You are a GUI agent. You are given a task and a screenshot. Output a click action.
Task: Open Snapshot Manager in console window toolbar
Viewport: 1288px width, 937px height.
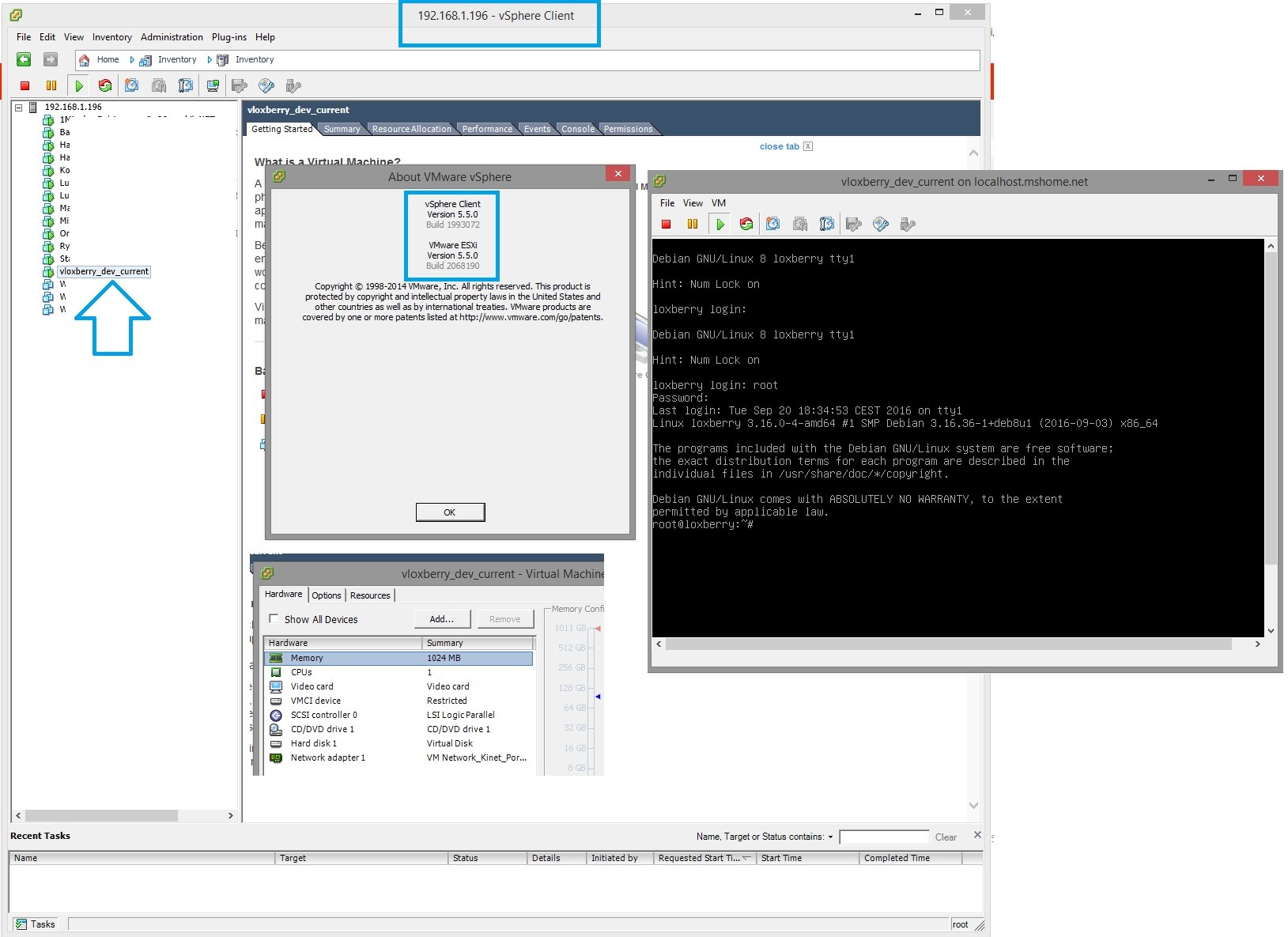point(827,224)
